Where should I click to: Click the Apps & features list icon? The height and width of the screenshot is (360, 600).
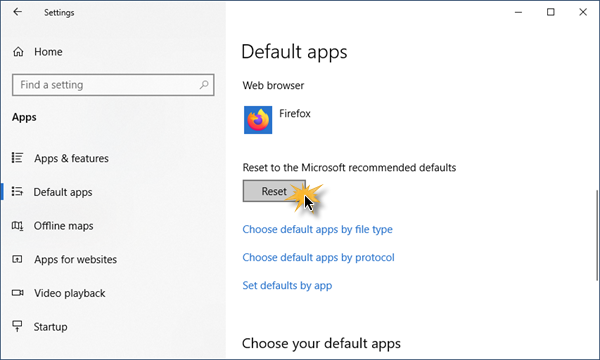pos(17,158)
